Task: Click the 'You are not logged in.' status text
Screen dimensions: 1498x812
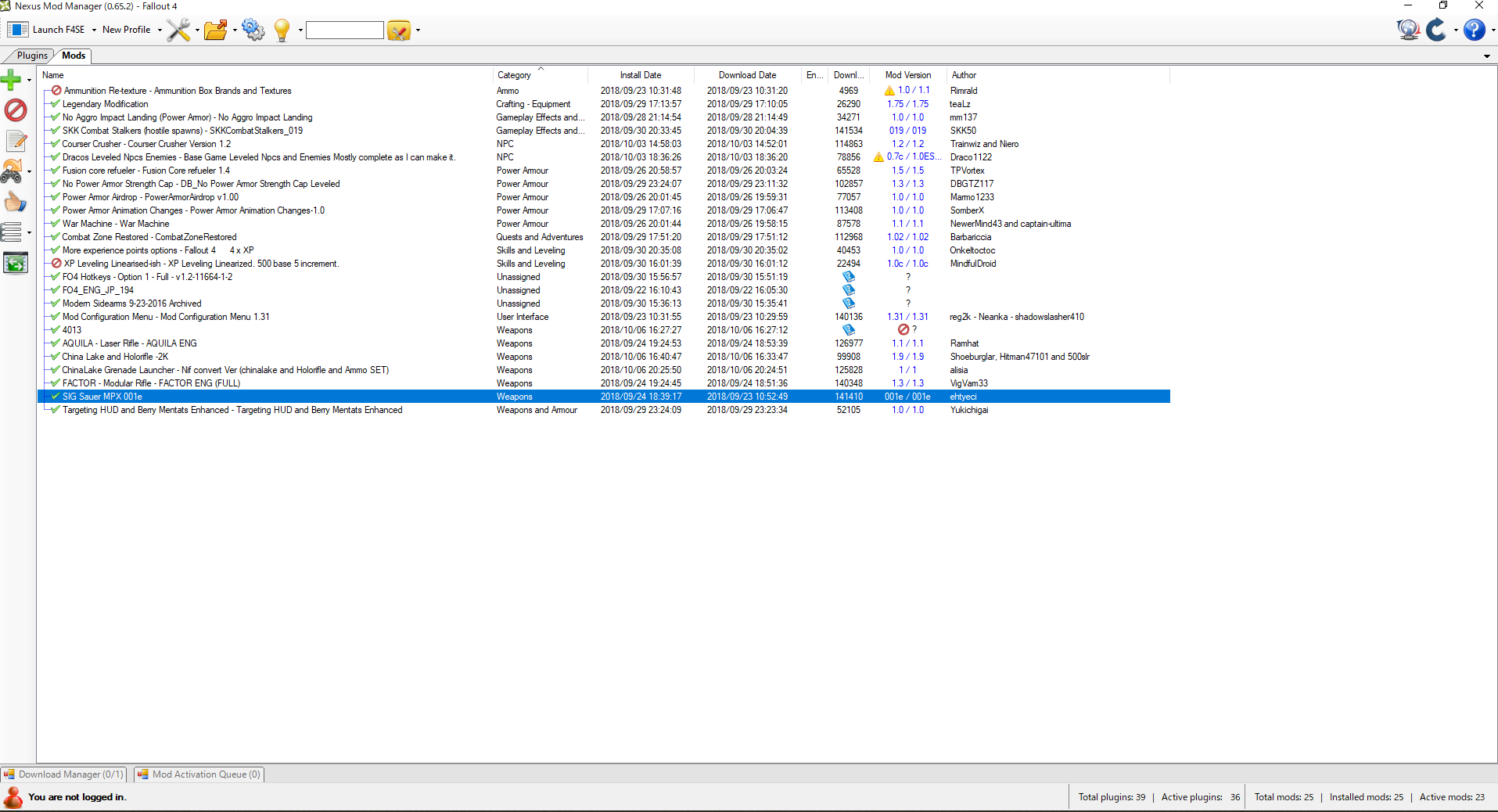Action: point(77,797)
